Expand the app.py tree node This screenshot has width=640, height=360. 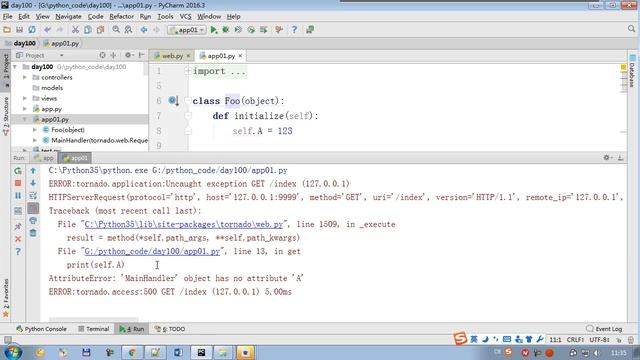25,109
